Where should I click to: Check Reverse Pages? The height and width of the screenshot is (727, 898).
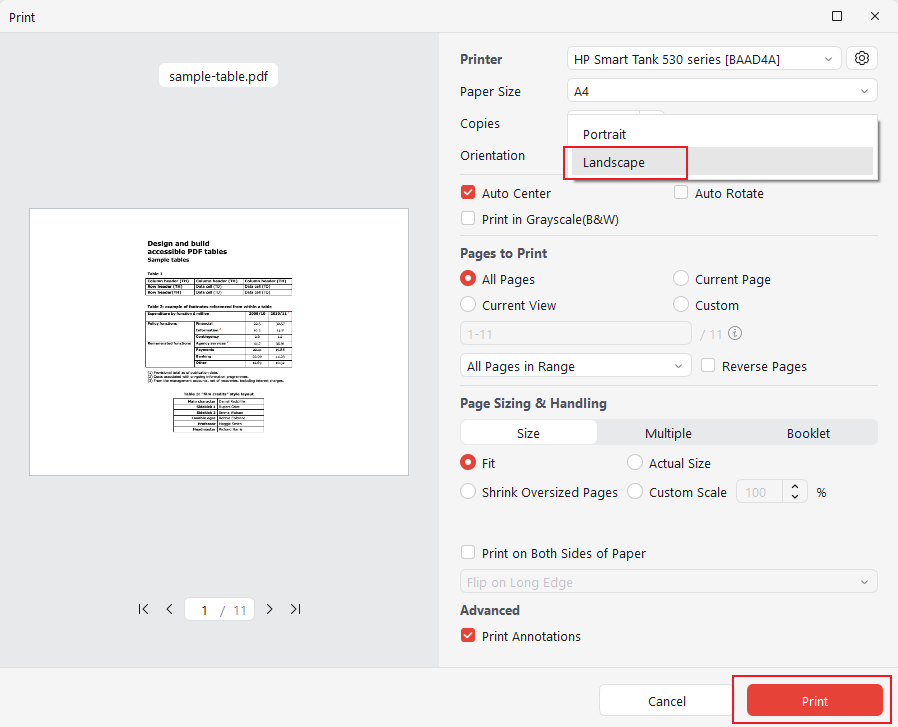(708, 366)
